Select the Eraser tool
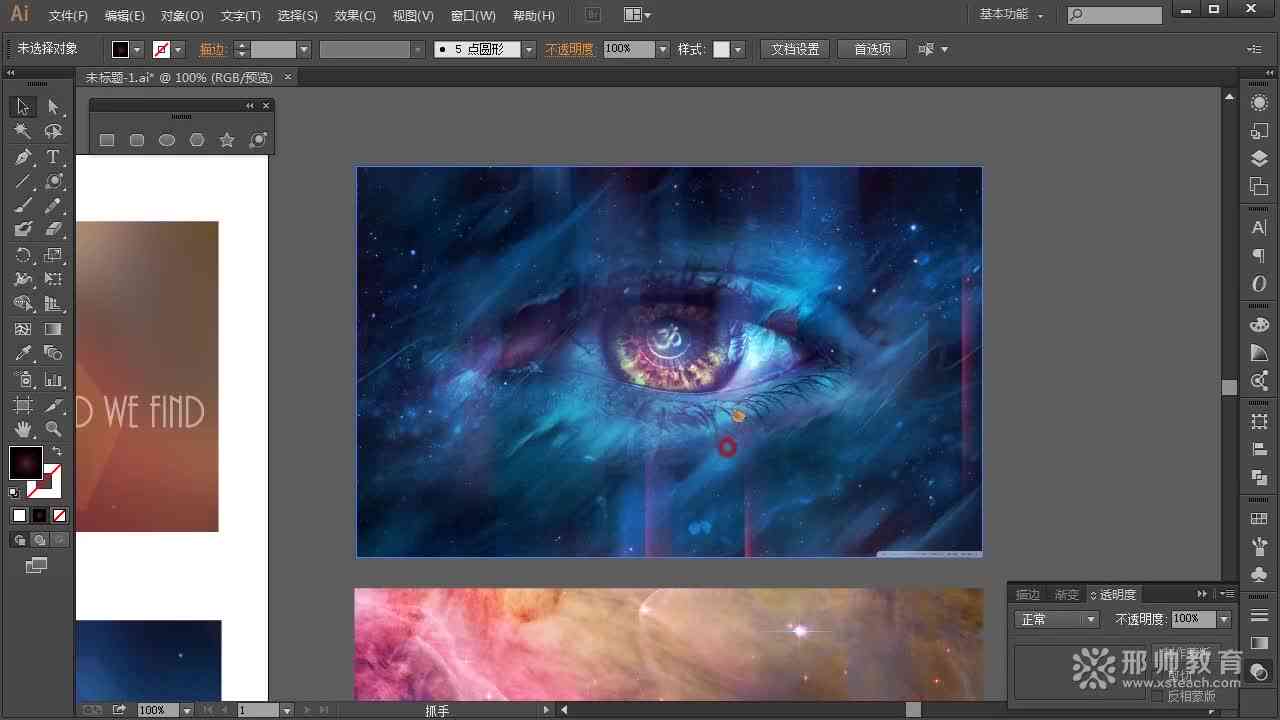The height and width of the screenshot is (720, 1280). pyautogui.click(x=53, y=230)
